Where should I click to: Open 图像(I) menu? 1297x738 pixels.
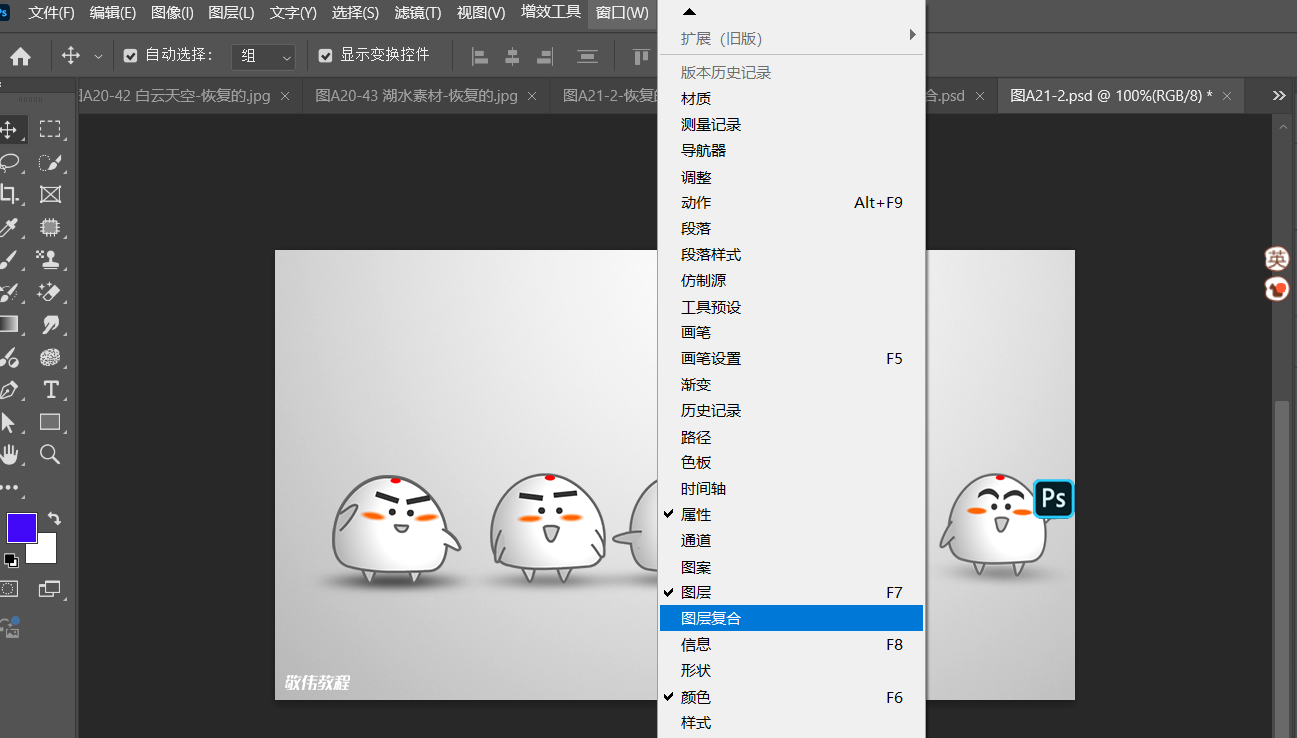(172, 13)
